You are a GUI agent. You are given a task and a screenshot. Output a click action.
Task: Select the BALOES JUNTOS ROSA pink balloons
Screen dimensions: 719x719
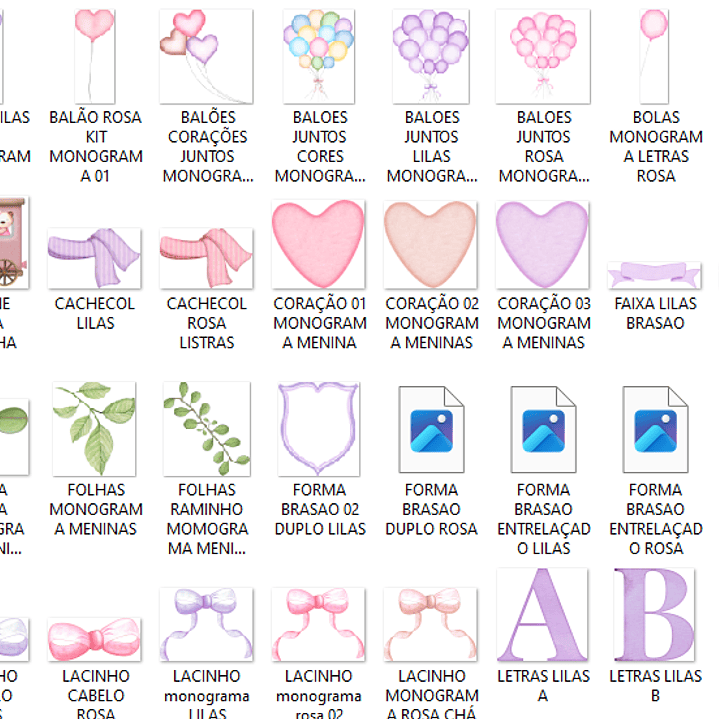pyautogui.click(x=543, y=56)
